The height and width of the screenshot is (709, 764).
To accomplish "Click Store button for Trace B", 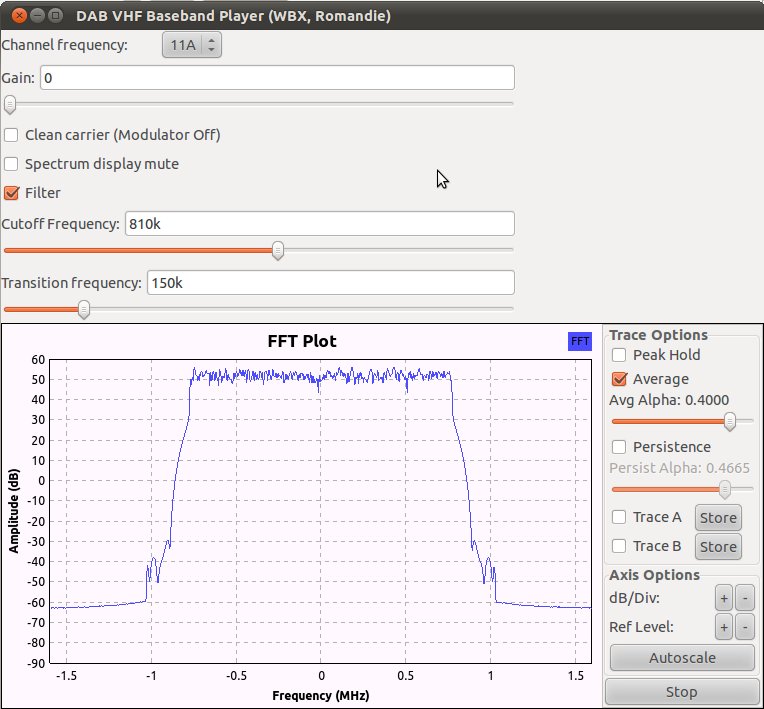I will click(718, 547).
